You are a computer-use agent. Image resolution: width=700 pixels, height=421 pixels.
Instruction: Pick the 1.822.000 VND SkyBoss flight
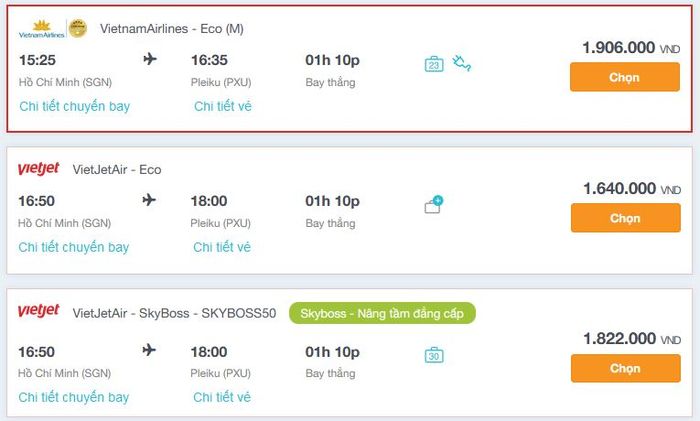625,368
